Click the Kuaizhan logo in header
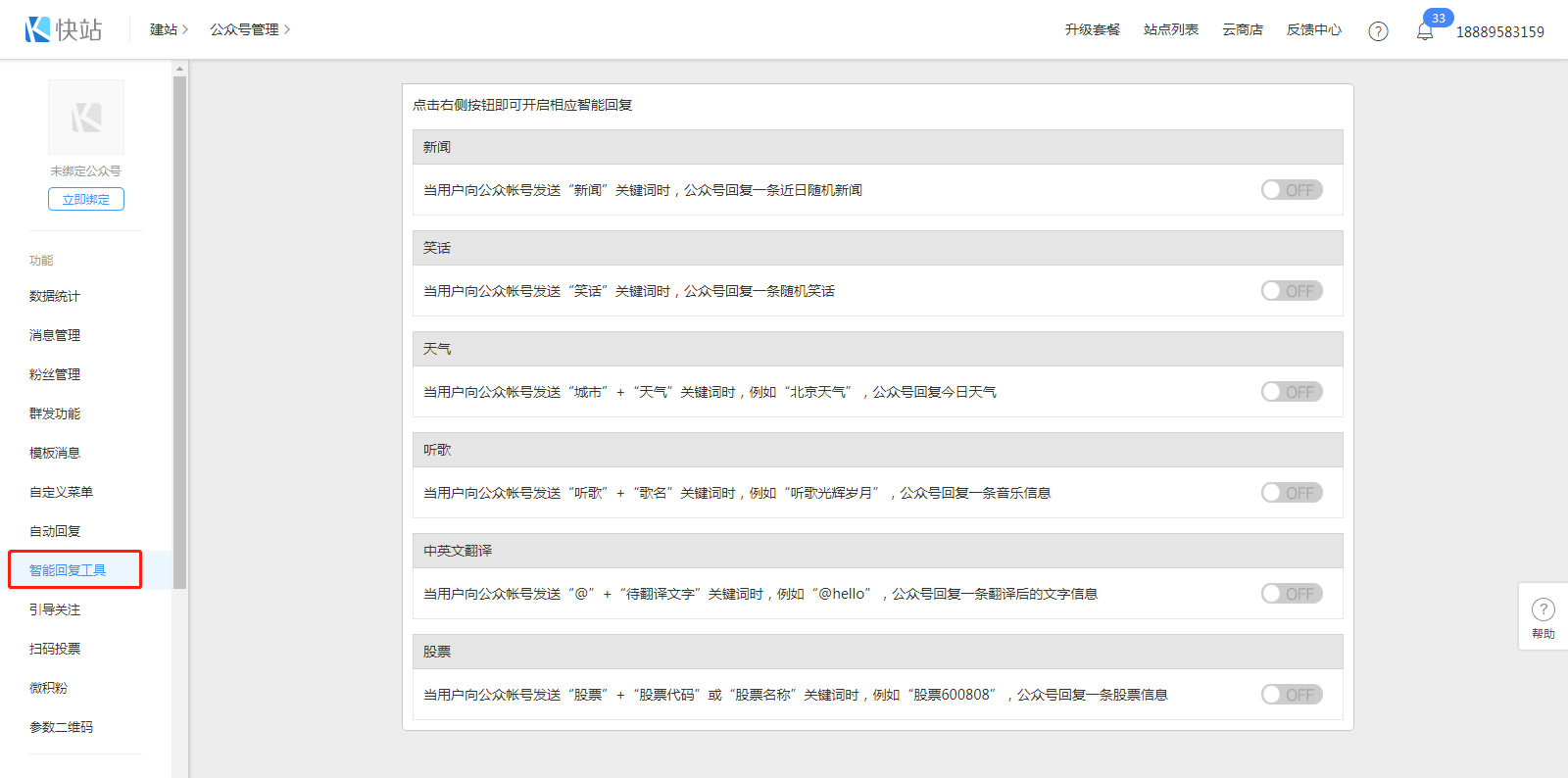Viewport: 1568px width, 778px height. (x=64, y=29)
